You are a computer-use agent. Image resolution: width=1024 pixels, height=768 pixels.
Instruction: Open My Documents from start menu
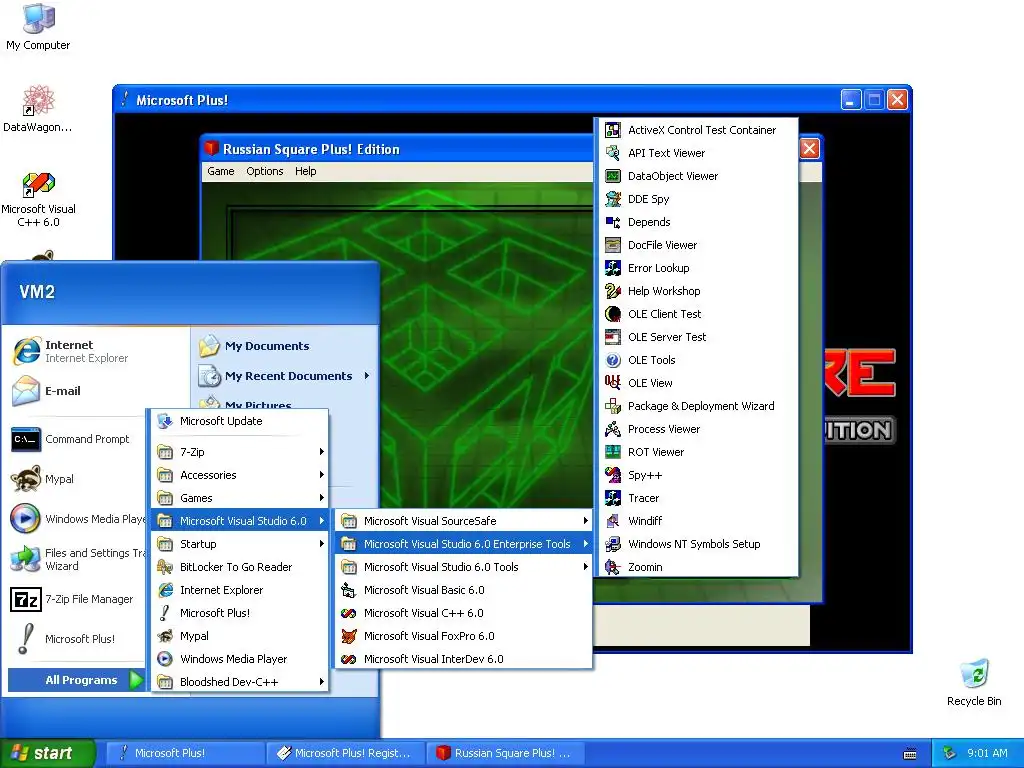(285, 345)
